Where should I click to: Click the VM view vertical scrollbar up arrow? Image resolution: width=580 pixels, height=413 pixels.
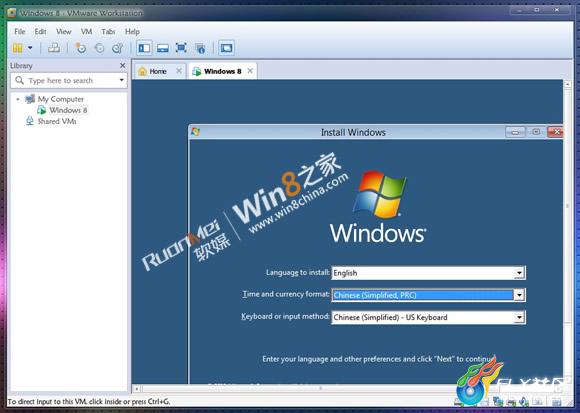[x=567, y=84]
